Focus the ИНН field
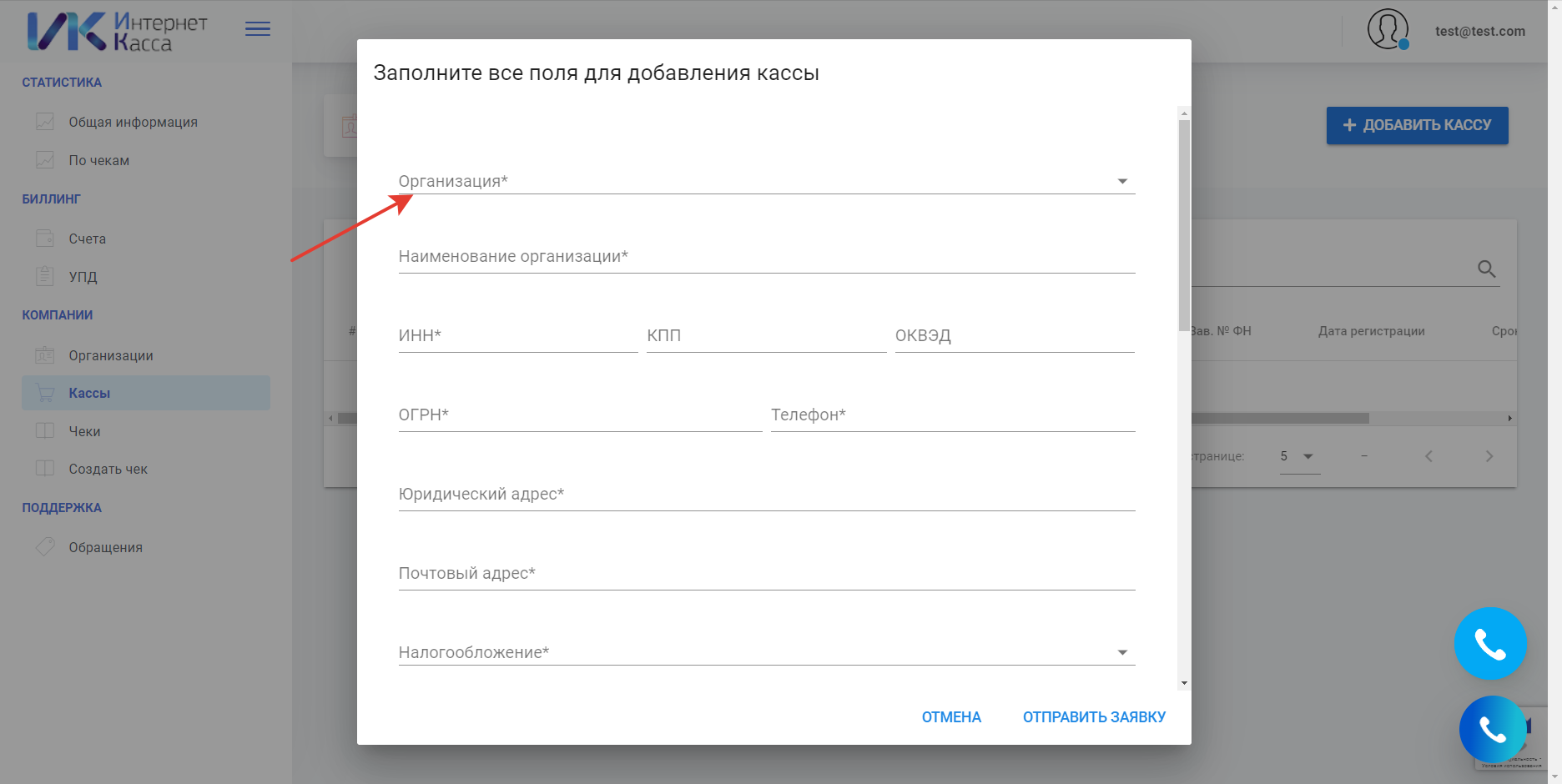 pos(518,335)
